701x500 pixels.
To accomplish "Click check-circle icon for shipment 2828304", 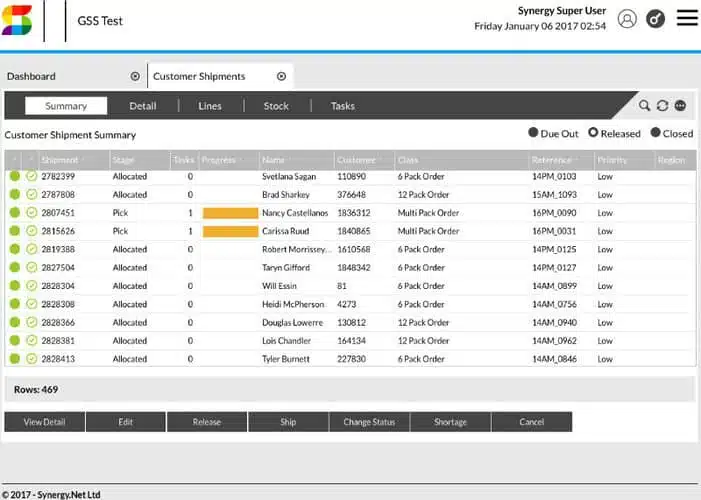I will (31, 285).
